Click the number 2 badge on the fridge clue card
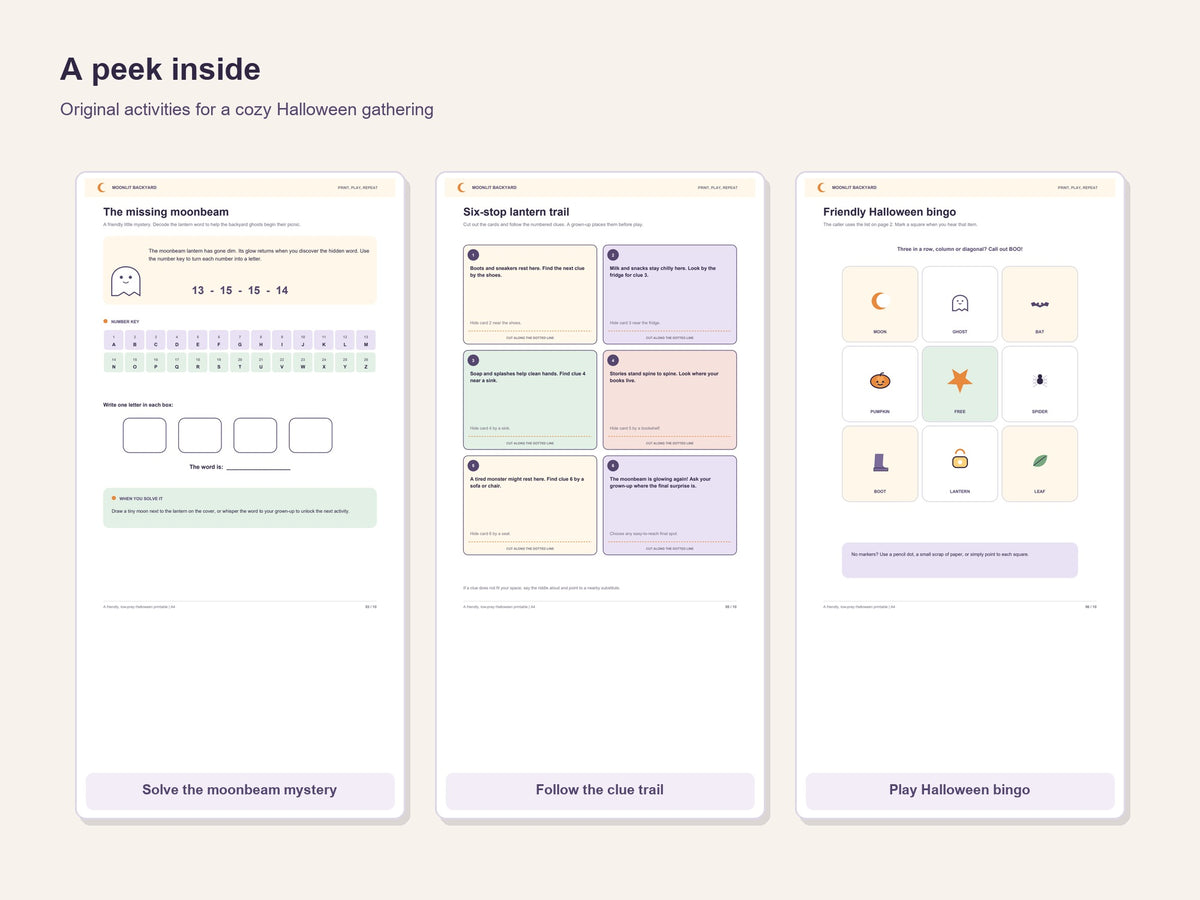The image size is (1200, 900). coord(614,255)
